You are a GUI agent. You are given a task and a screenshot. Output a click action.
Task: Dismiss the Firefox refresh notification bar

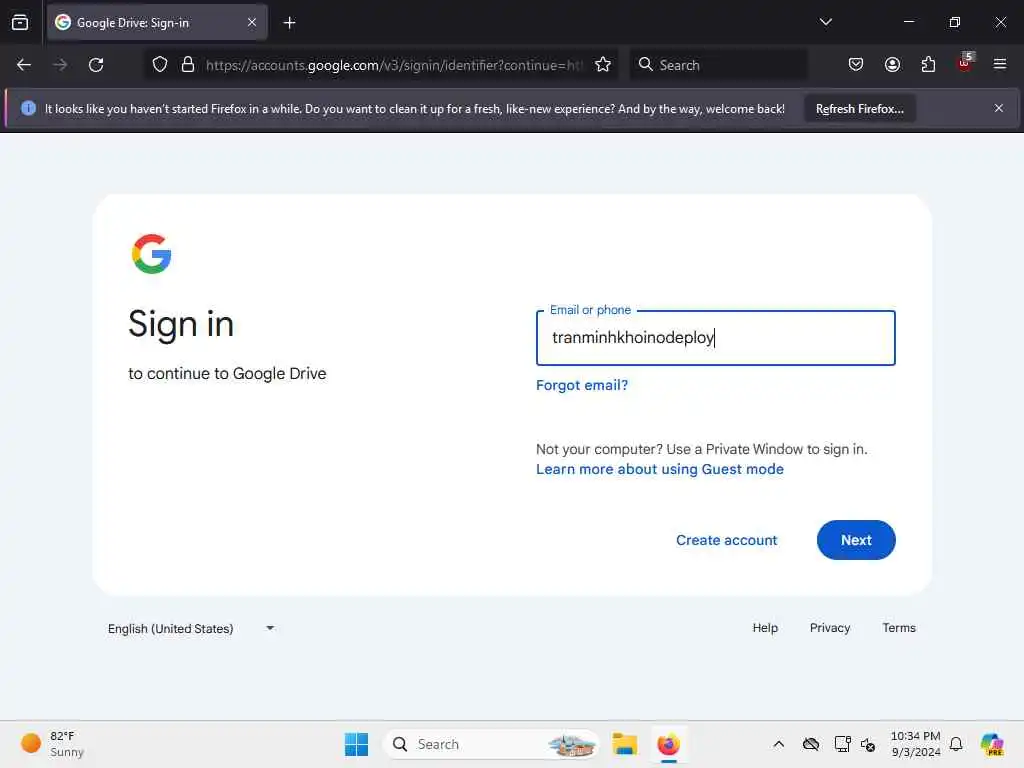click(x=999, y=108)
